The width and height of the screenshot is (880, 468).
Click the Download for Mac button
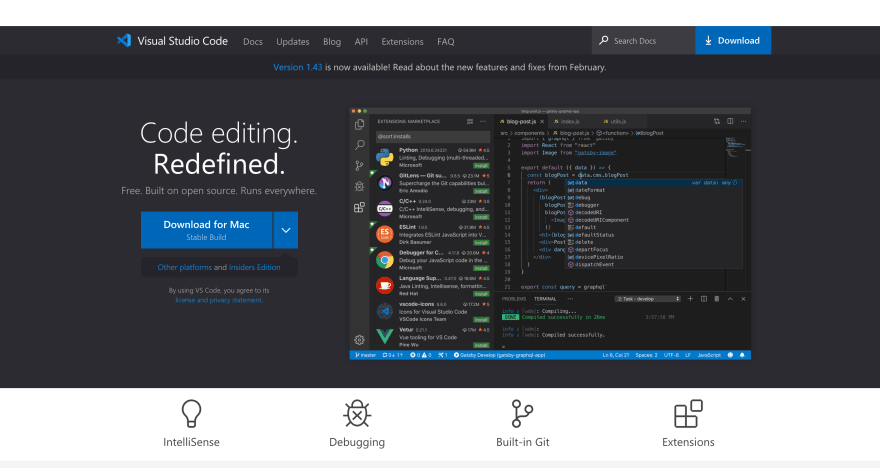(x=207, y=230)
